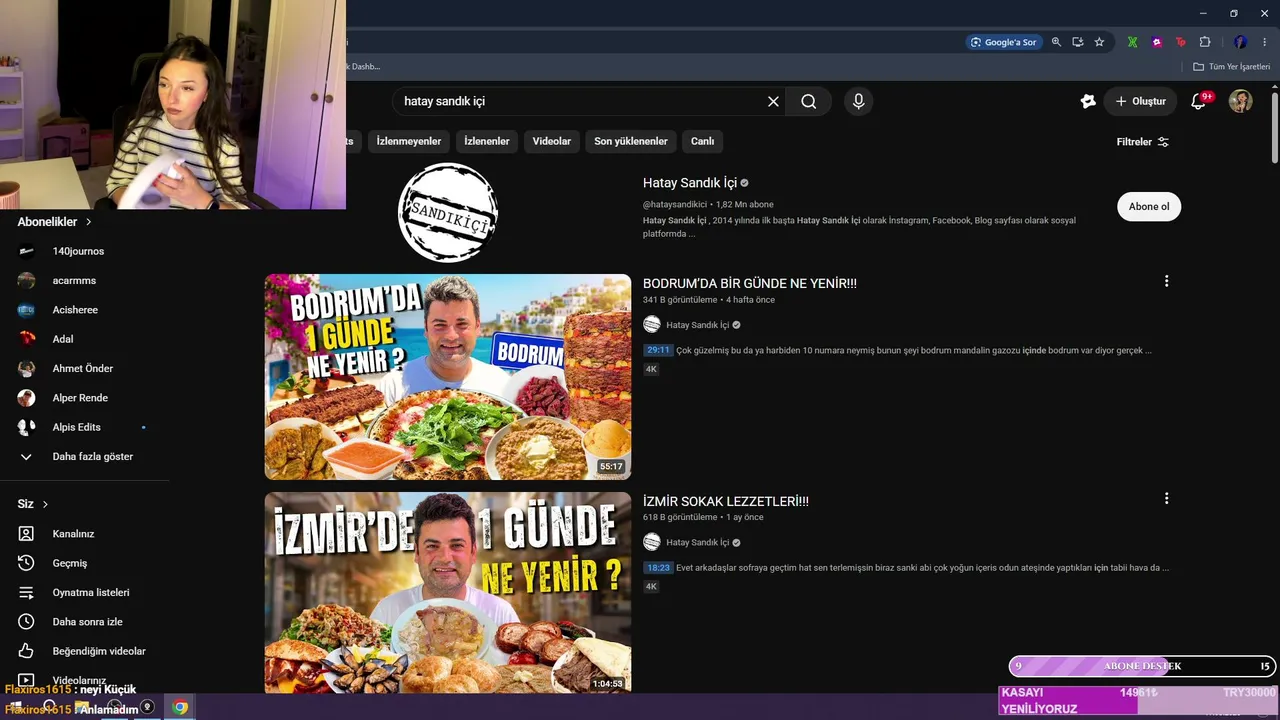Open the İzmir'de 1 Günde Ne Yenir thumbnail
Image resolution: width=1280 pixels, height=720 pixels.
tap(448, 592)
